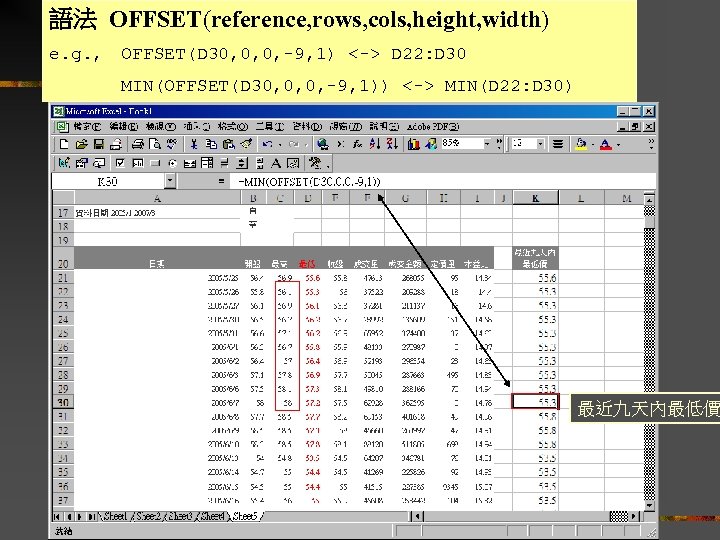The width and height of the screenshot is (720, 540).
Task: Select the Text Box control tool
Action: (137, 163)
